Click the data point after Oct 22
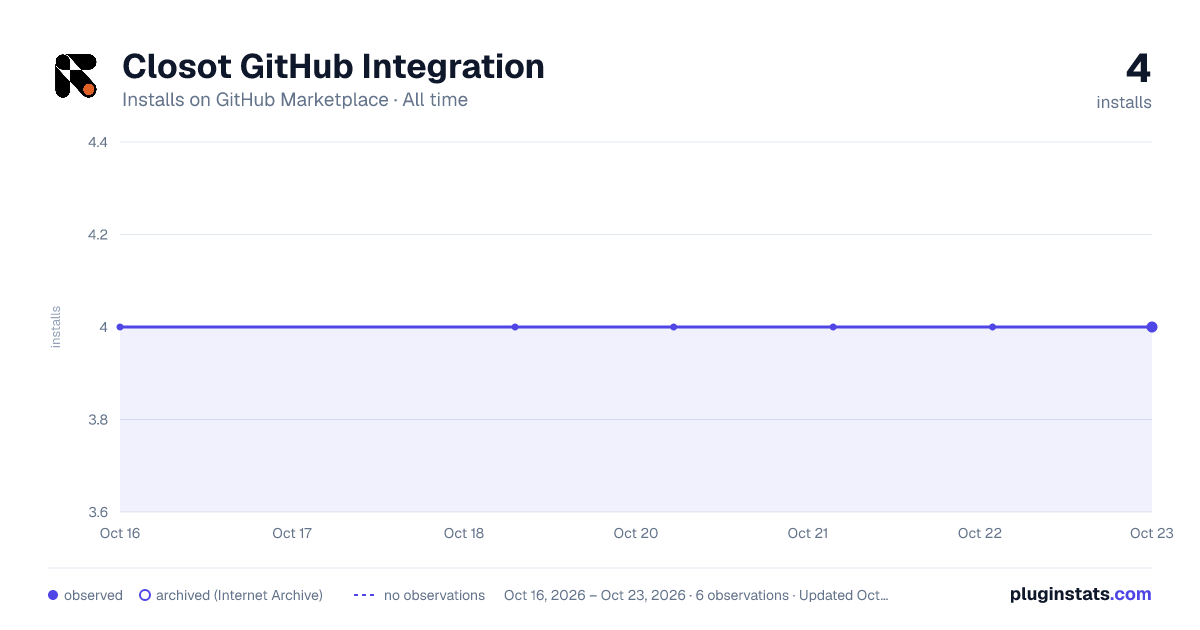Screen dimensions: 1200x630 [992, 327]
